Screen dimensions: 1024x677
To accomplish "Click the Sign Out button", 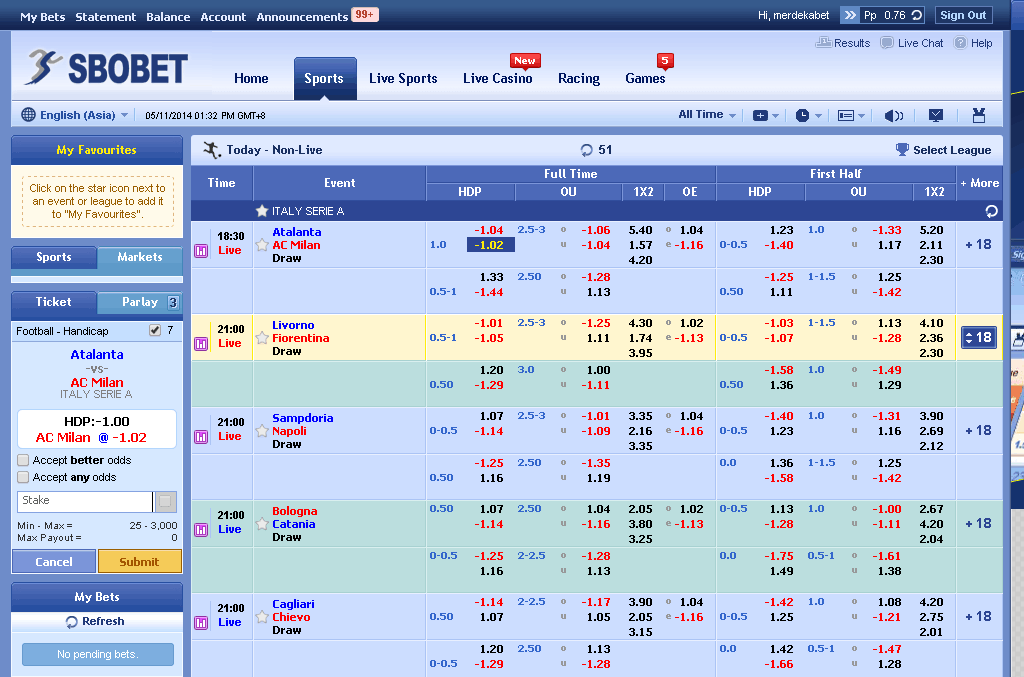I will tap(963, 15).
